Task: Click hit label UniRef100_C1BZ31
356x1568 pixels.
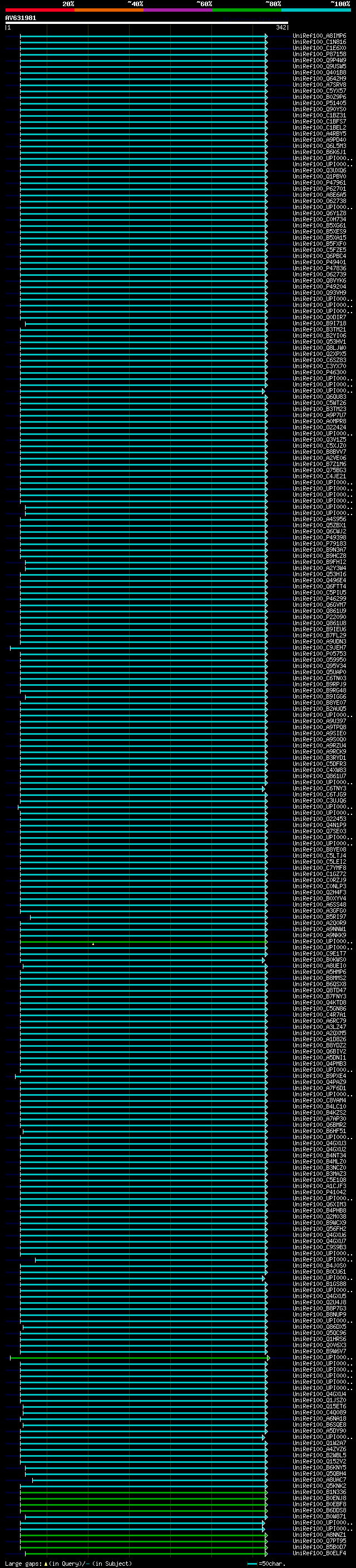Action: coord(319,115)
